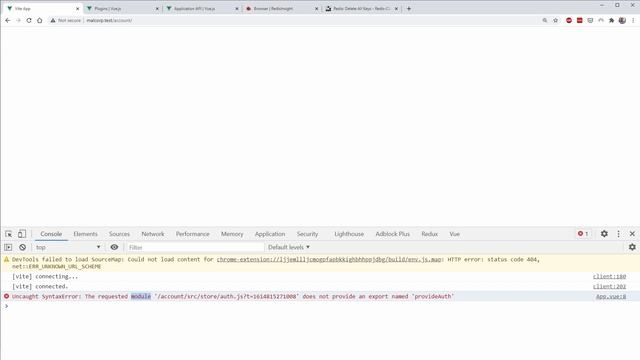Switch to the Application API | Vue.js tab

click(x=202, y=9)
